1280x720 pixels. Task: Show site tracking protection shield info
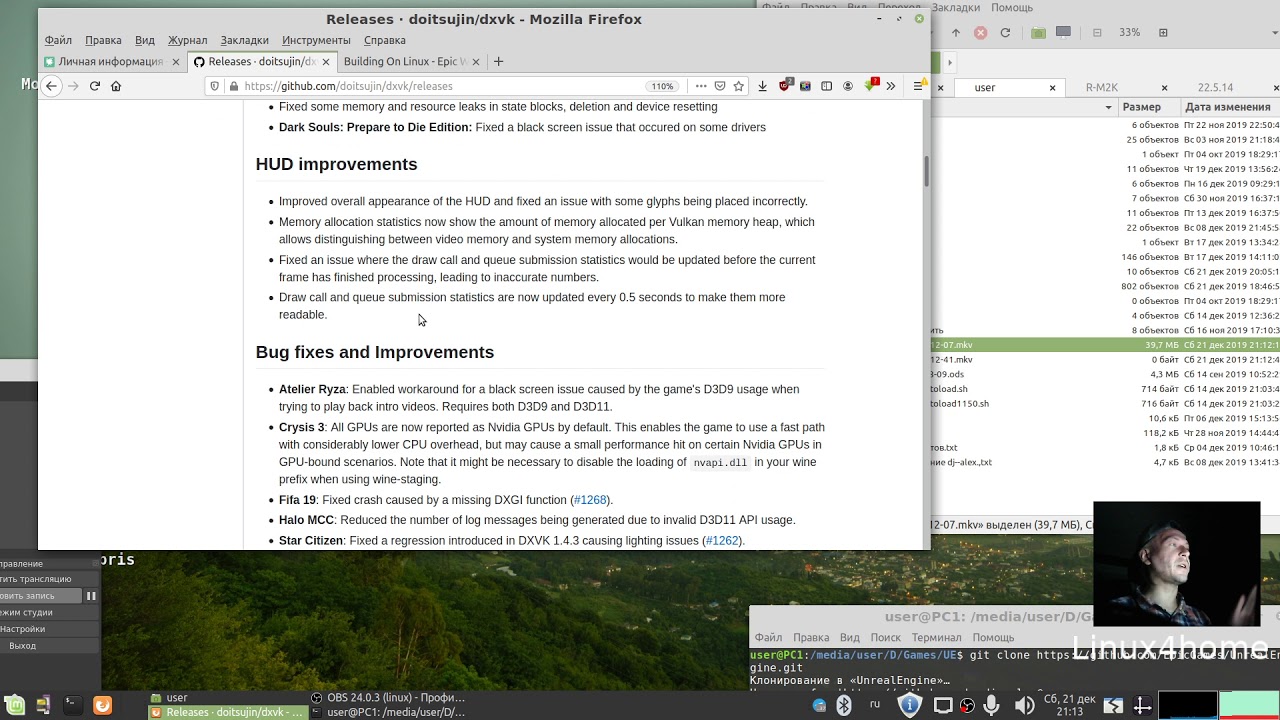(x=215, y=86)
